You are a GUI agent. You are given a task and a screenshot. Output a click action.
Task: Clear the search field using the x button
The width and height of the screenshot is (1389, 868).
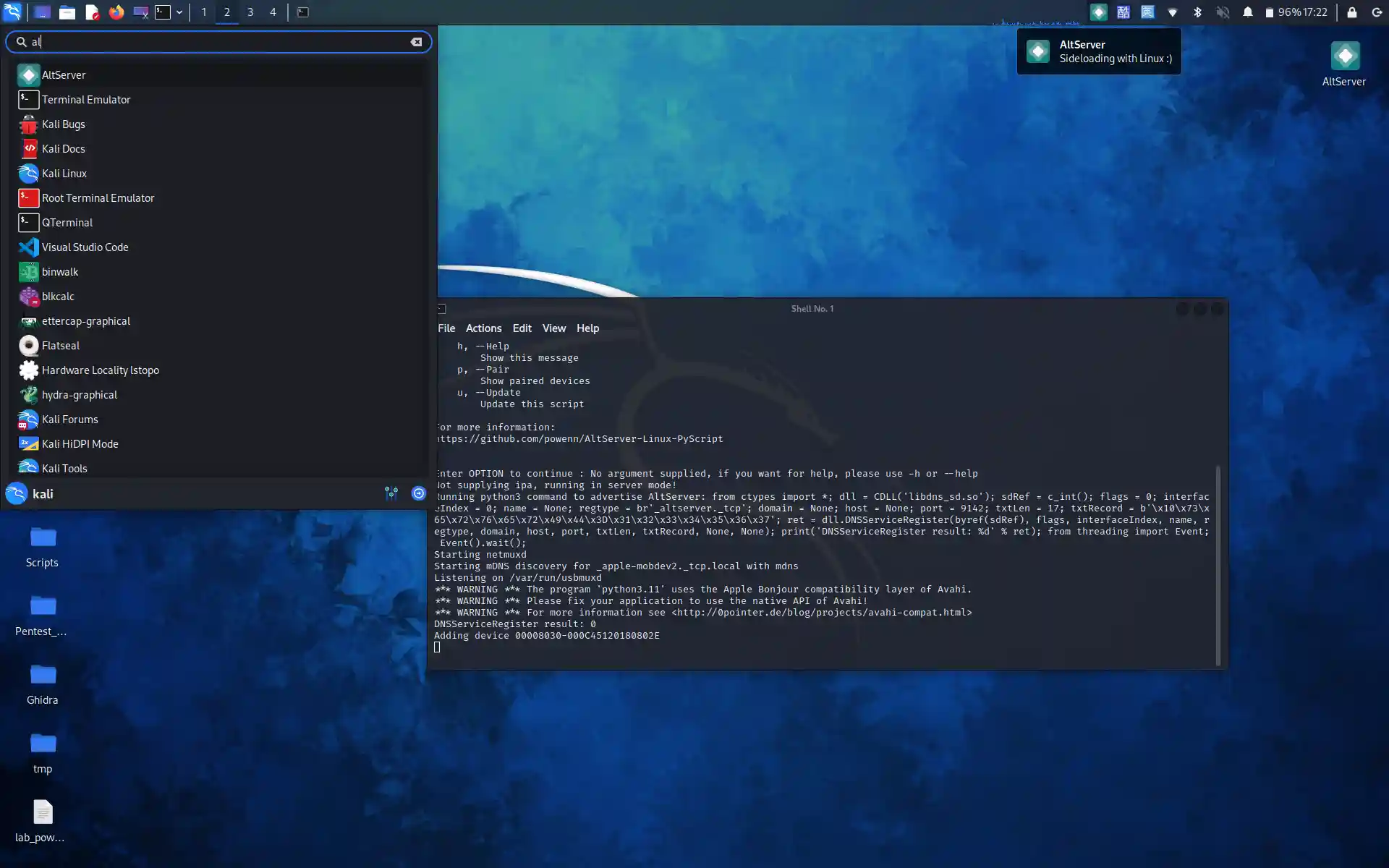pos(417,42)
